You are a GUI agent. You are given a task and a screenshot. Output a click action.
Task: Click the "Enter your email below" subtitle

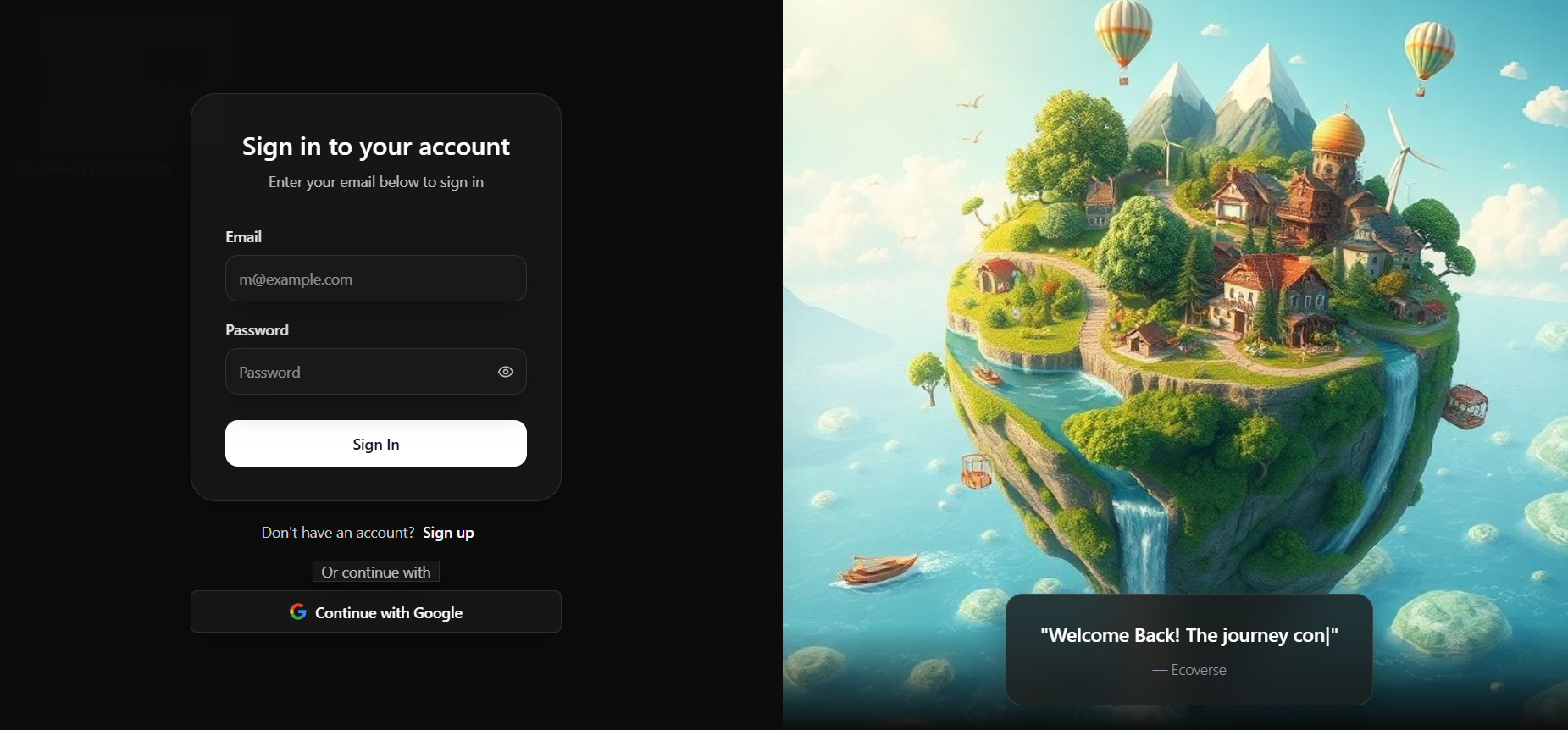pyautogui.click(x=376, y=182)
